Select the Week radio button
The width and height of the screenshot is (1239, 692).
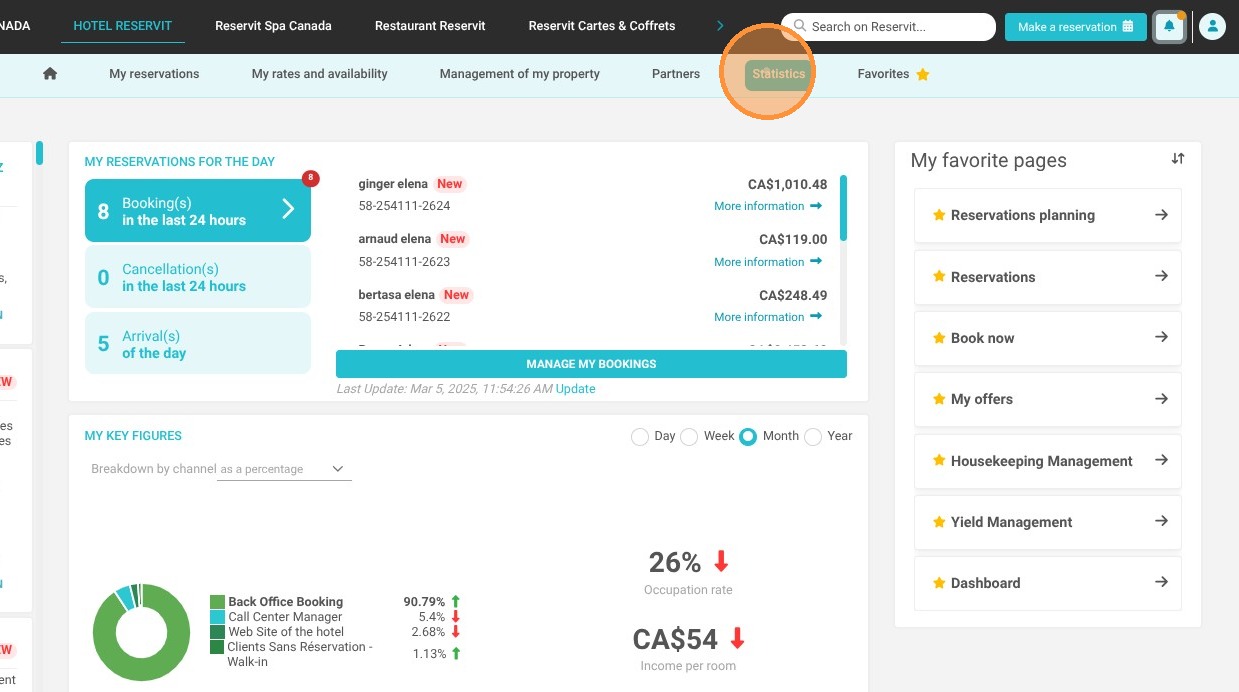pyautogui.click(x=689, y=437)
